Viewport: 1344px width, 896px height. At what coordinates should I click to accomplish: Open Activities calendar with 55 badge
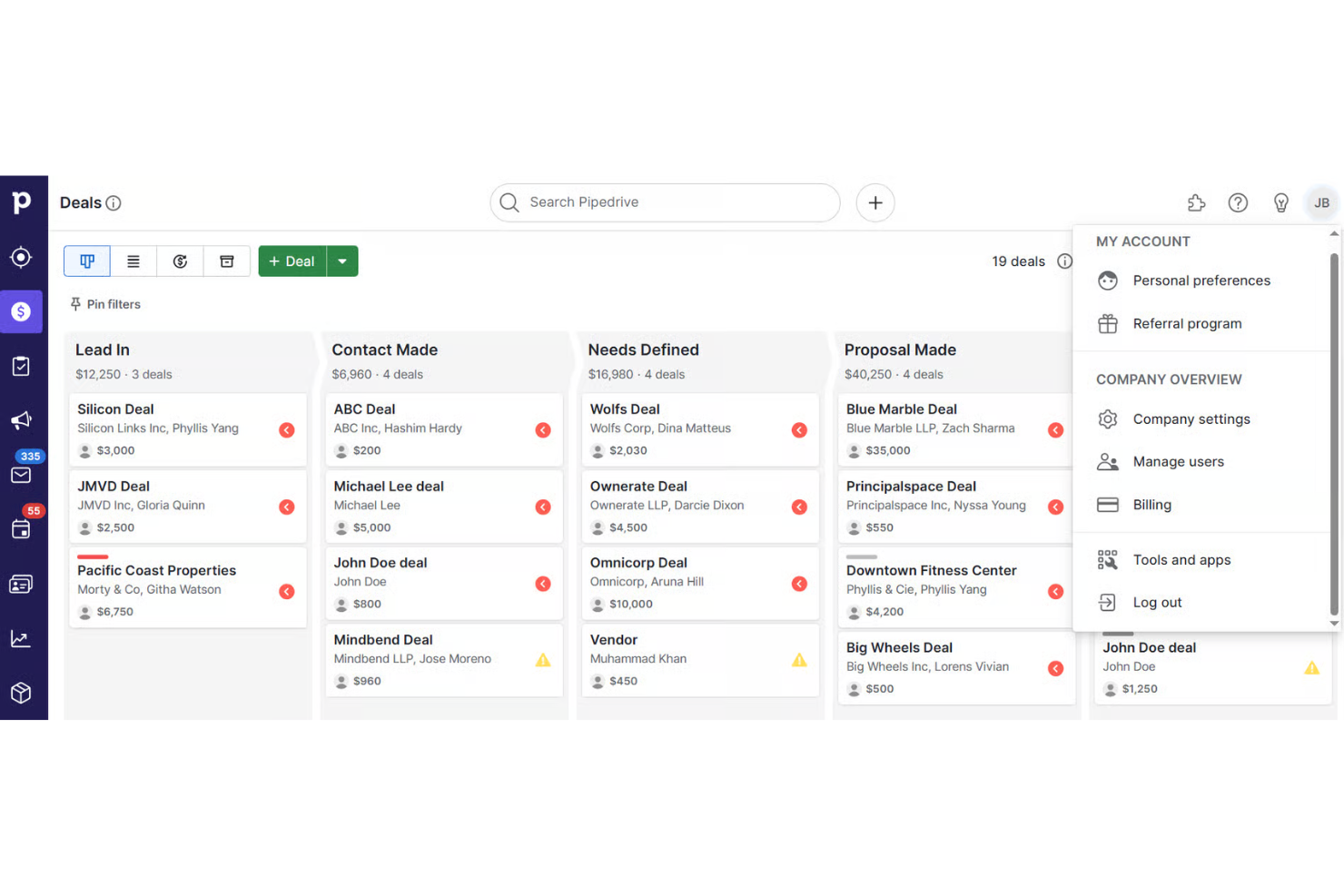(x=21, y=529)
